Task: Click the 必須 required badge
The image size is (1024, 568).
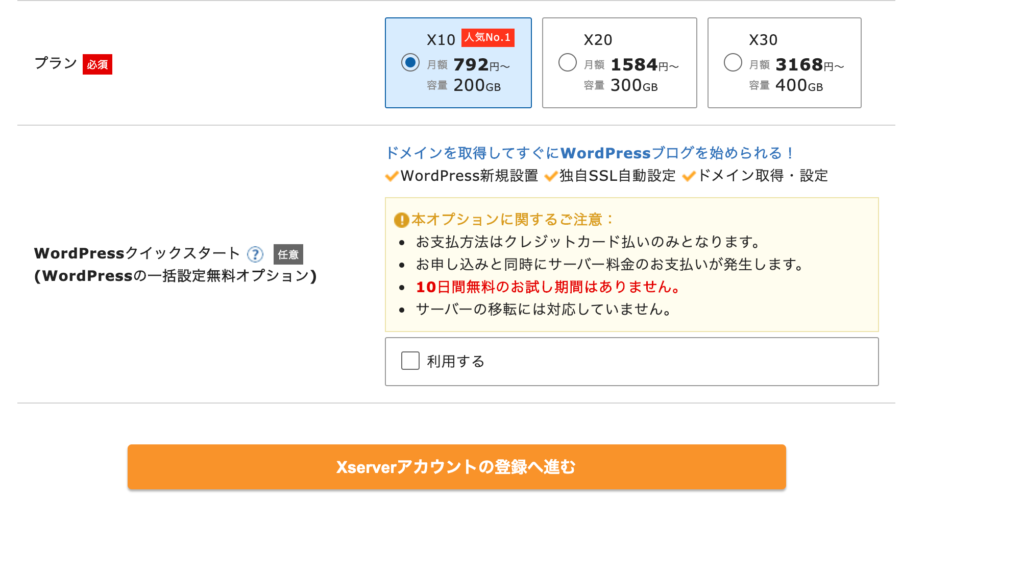Action: pos(97,64)
